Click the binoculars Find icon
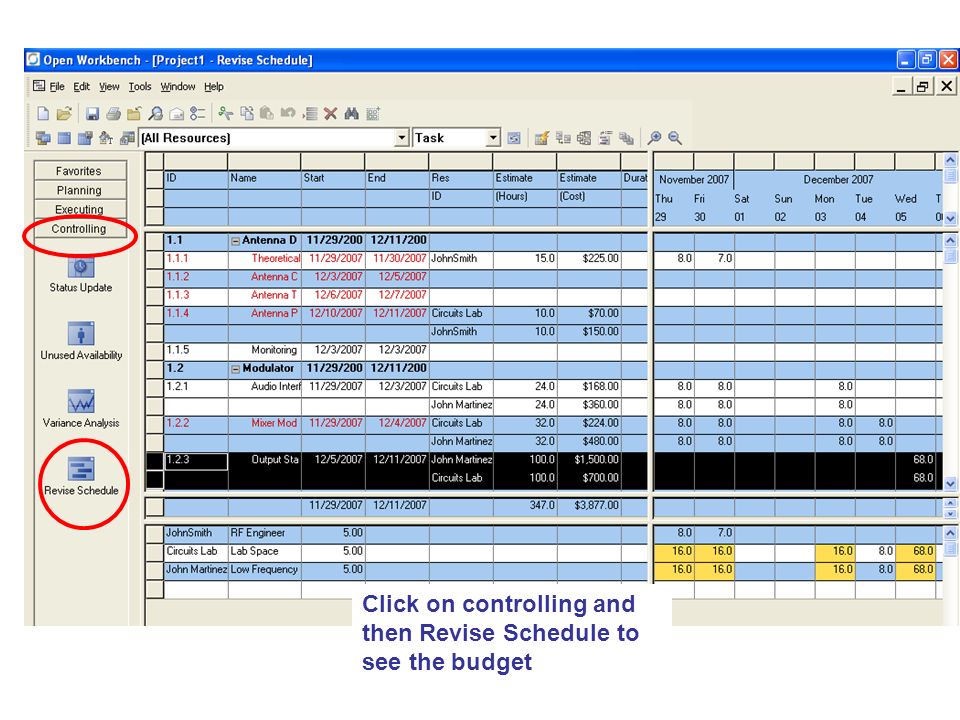960x720 pixels. coord(351,113)
